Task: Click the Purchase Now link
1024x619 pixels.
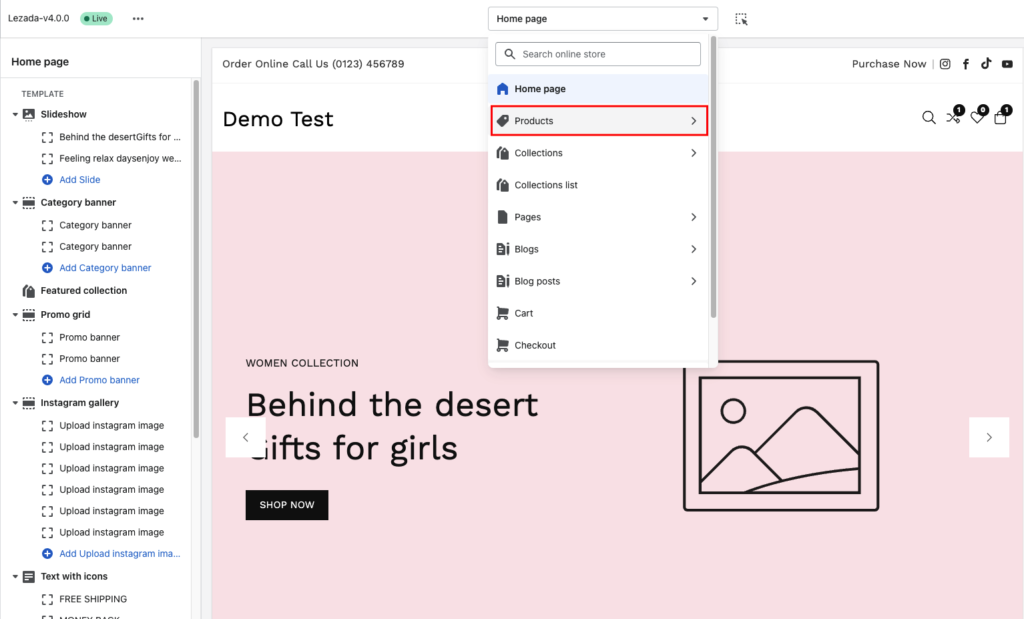Action: click(889, 64)
